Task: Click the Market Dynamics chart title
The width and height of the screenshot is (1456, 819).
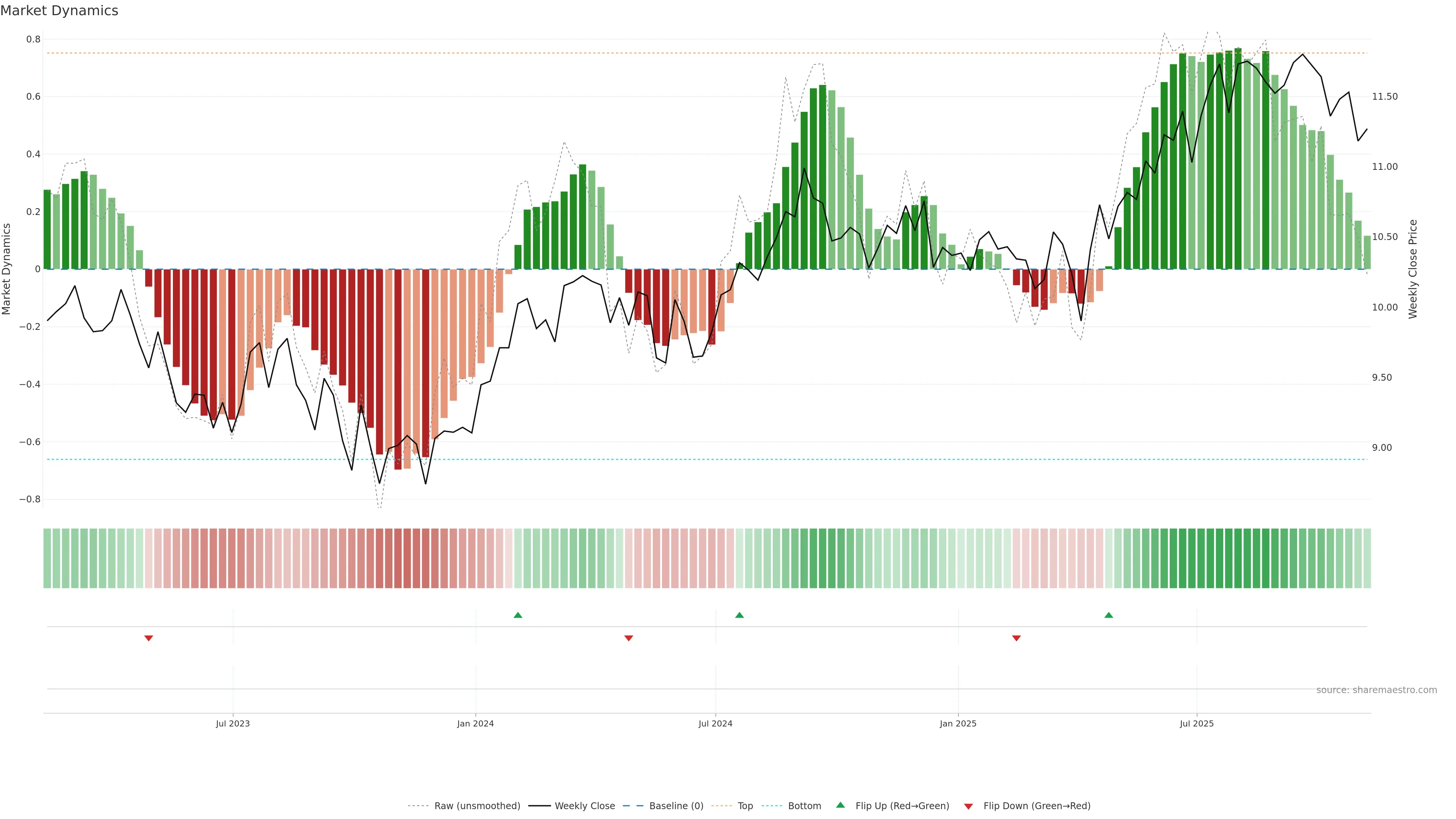Action: 60,11
